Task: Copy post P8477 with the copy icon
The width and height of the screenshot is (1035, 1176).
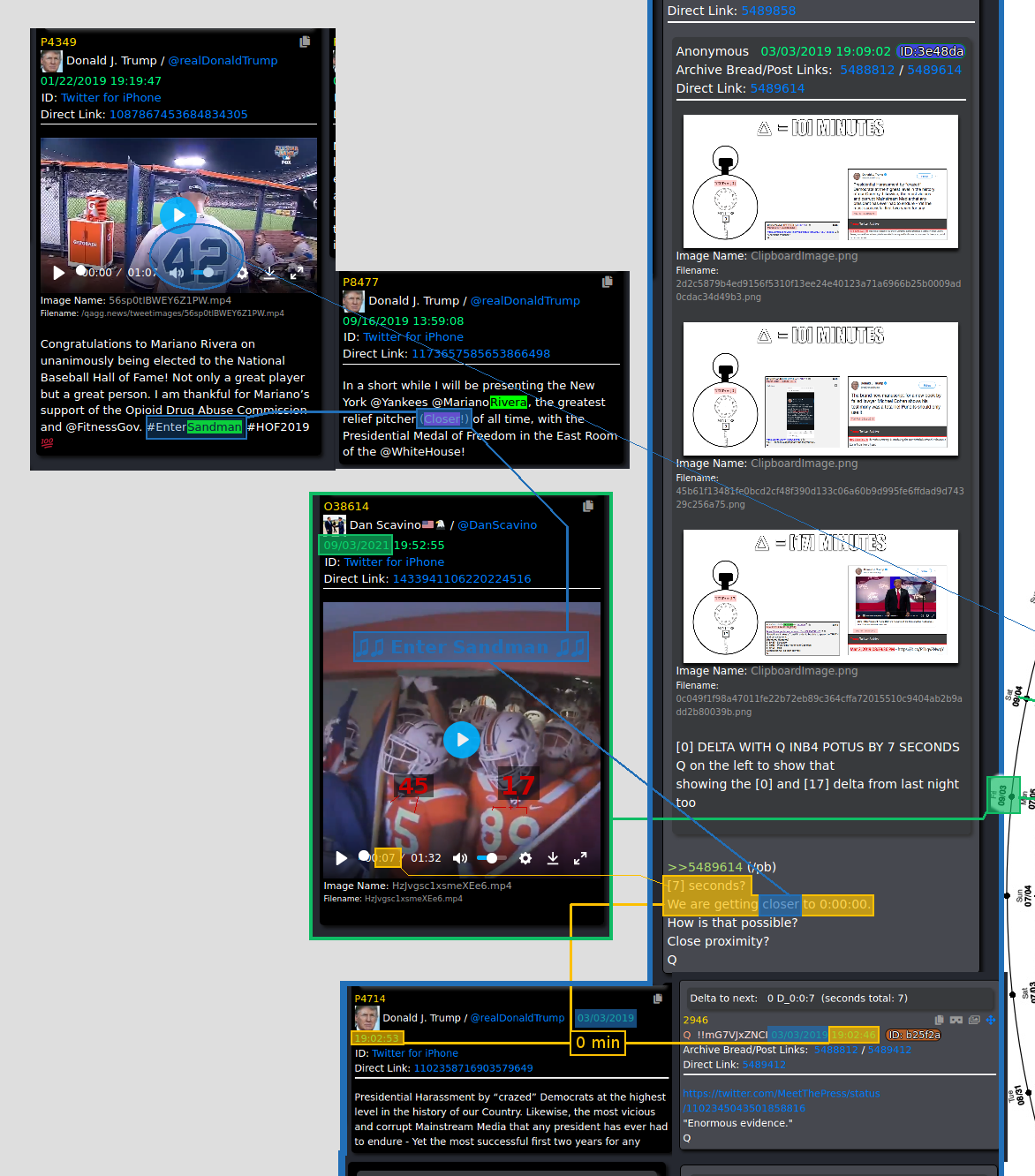Action: point(607,282)
